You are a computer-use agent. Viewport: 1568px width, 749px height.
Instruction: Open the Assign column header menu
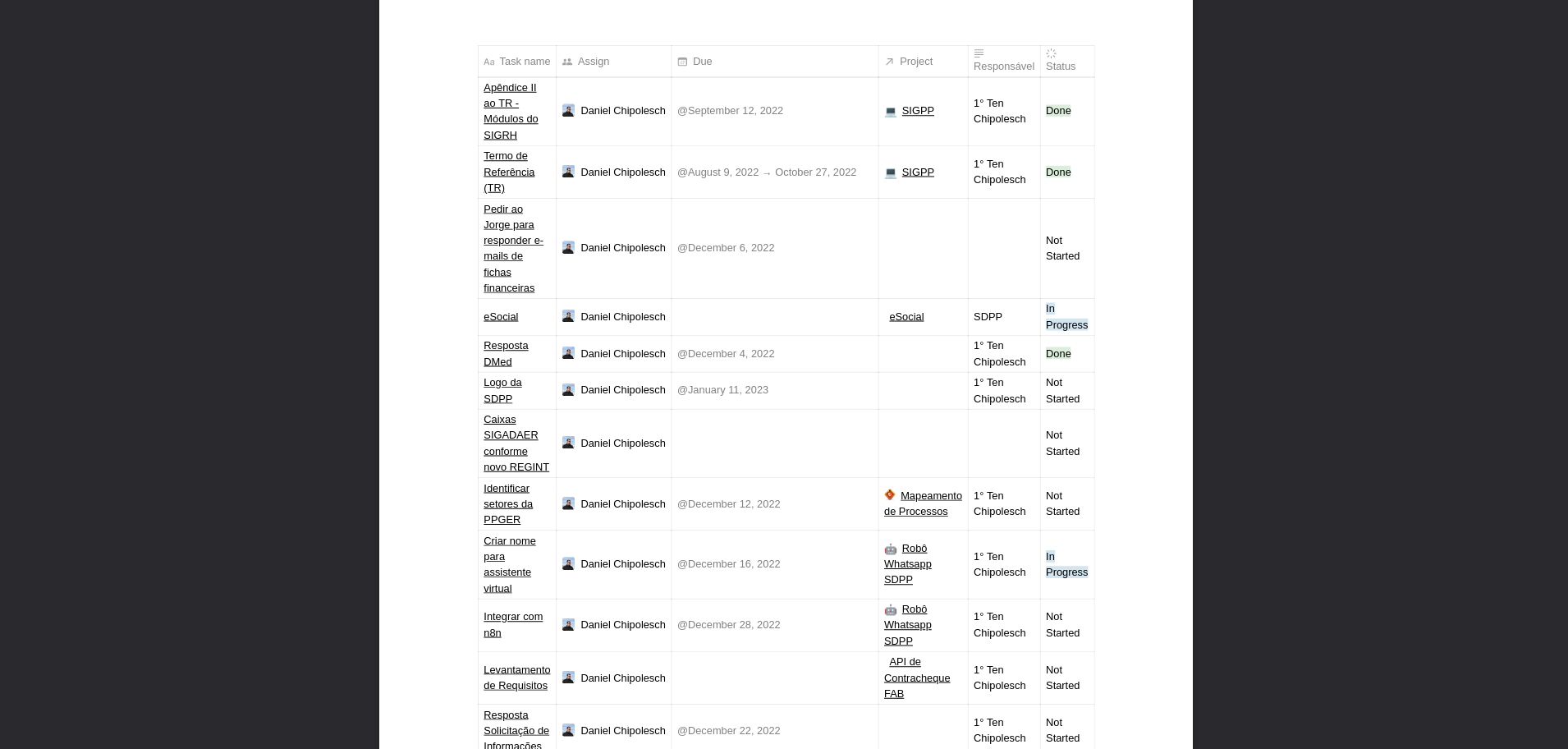tap(593, 61)
